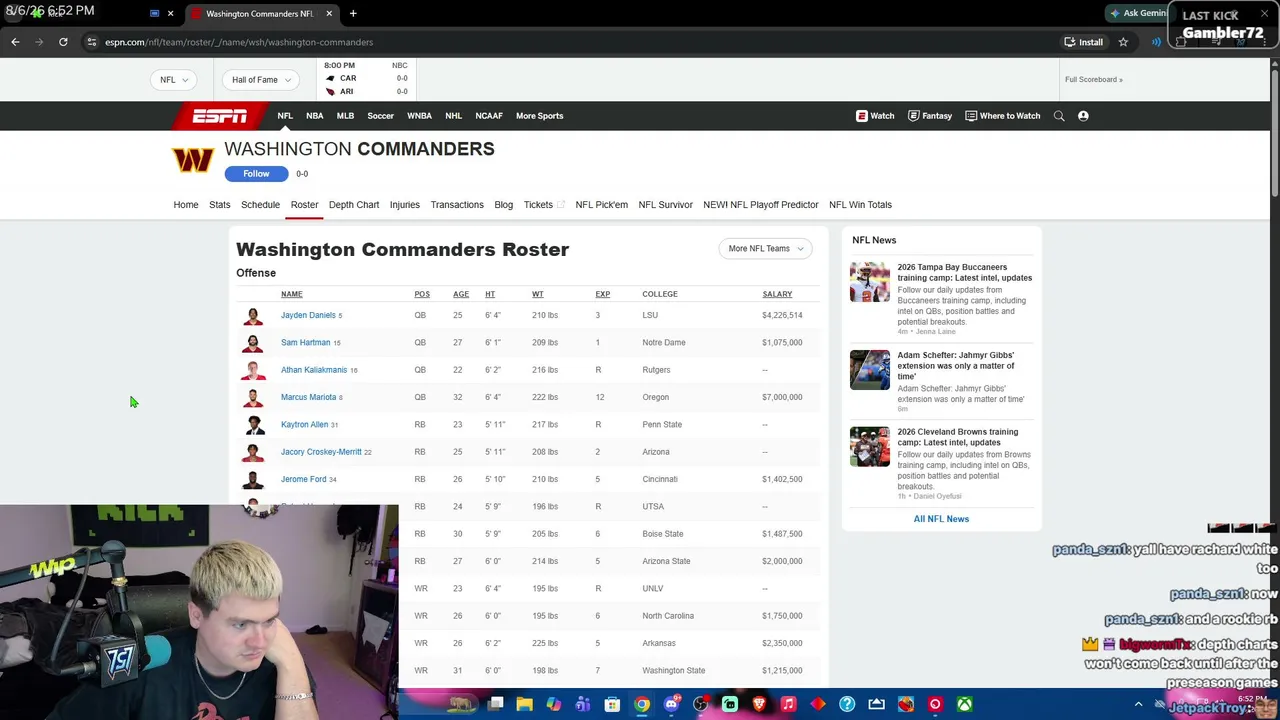Open Jacory Croskey-Merritt player page
Viewport: 1280px width, 720px height.
pos(321,452)
